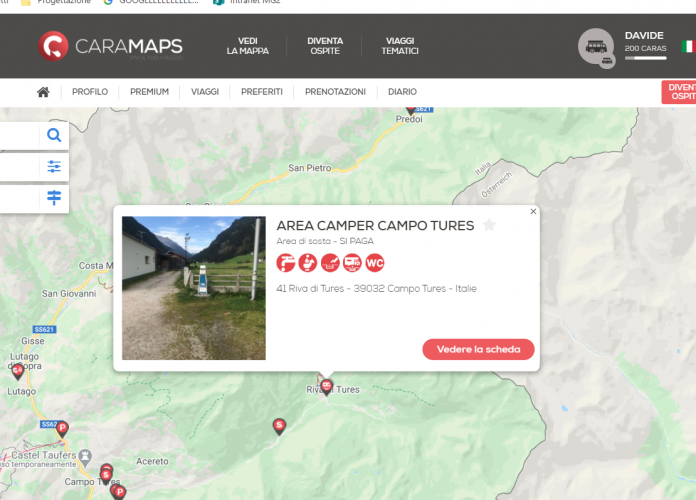
Task: Open Davide's camper avatar icon
Action: click(596, 47)
